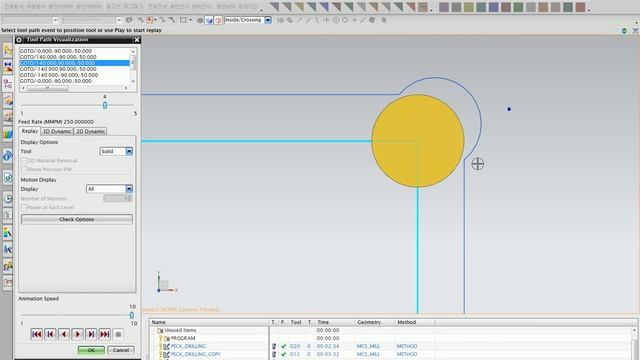Click the Time column header
The image size is (640, 360).
pos(335,322)
